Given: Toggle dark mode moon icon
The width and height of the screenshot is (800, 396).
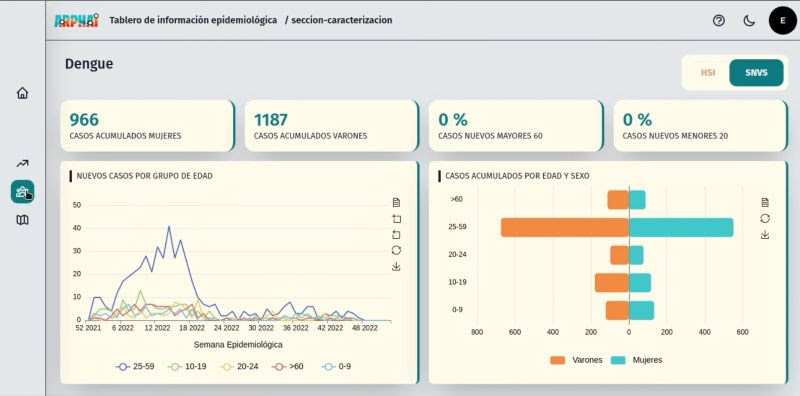Looking at the screenshot, I should click(x=748, y=20).
